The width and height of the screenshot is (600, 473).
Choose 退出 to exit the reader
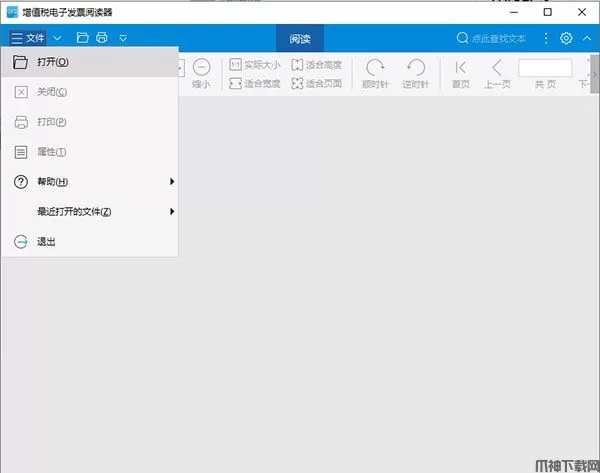90,241
